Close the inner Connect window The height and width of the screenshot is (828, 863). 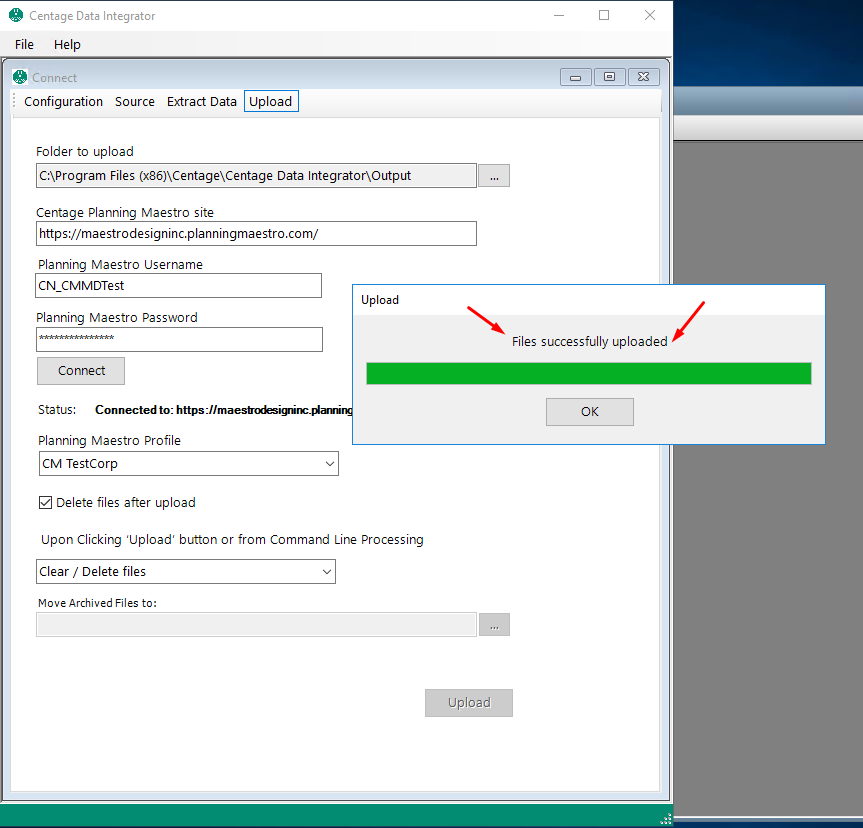click(643, 77)
